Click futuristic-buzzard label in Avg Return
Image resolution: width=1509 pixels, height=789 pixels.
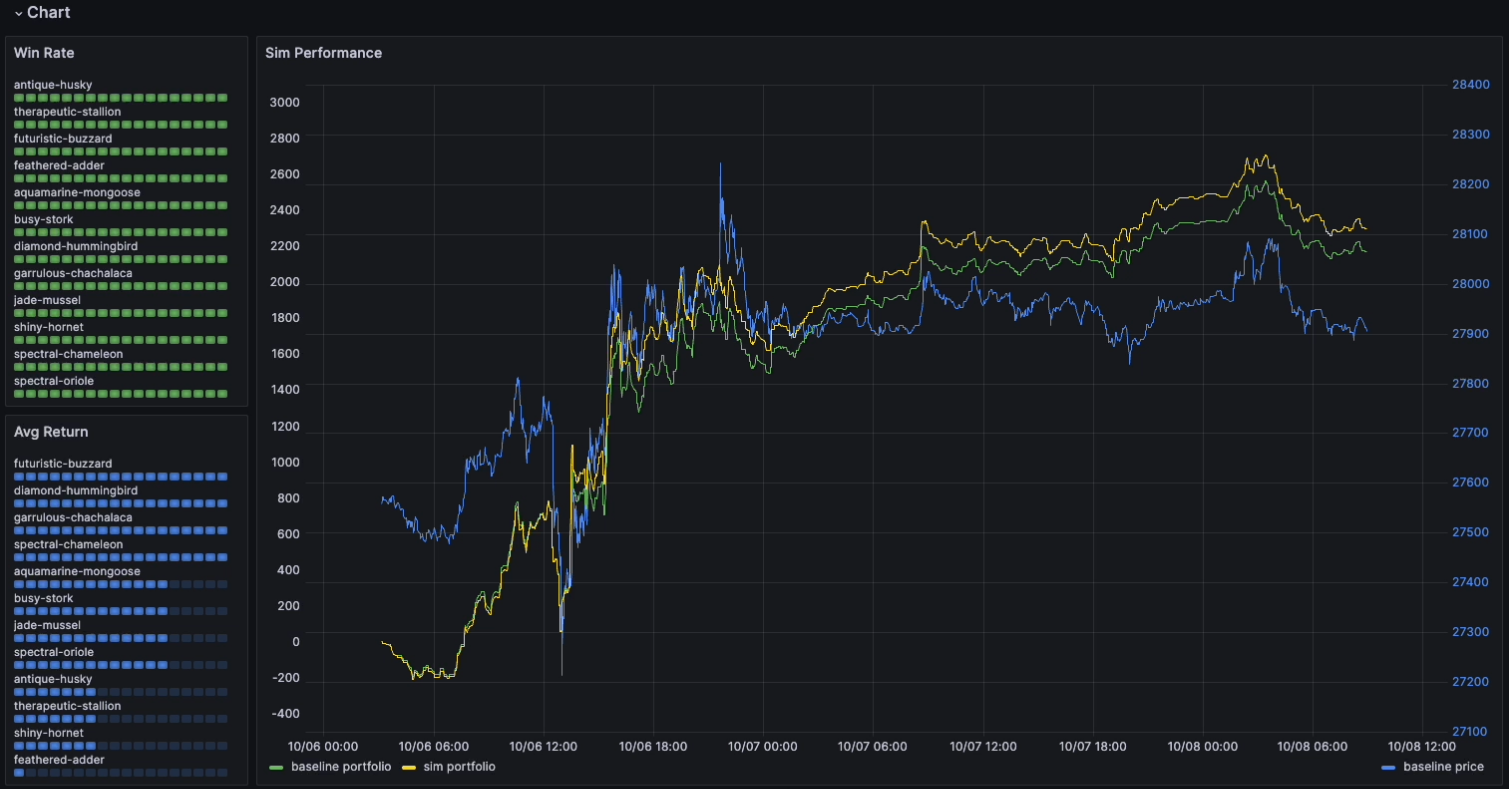point(63,464)
